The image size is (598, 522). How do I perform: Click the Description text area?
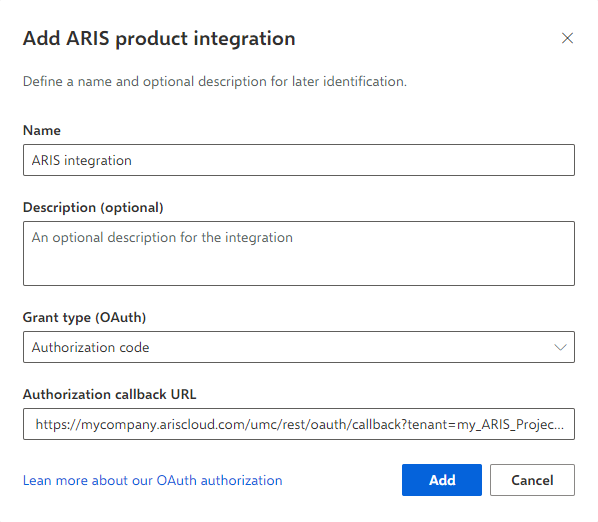click(x=299, y=254)
